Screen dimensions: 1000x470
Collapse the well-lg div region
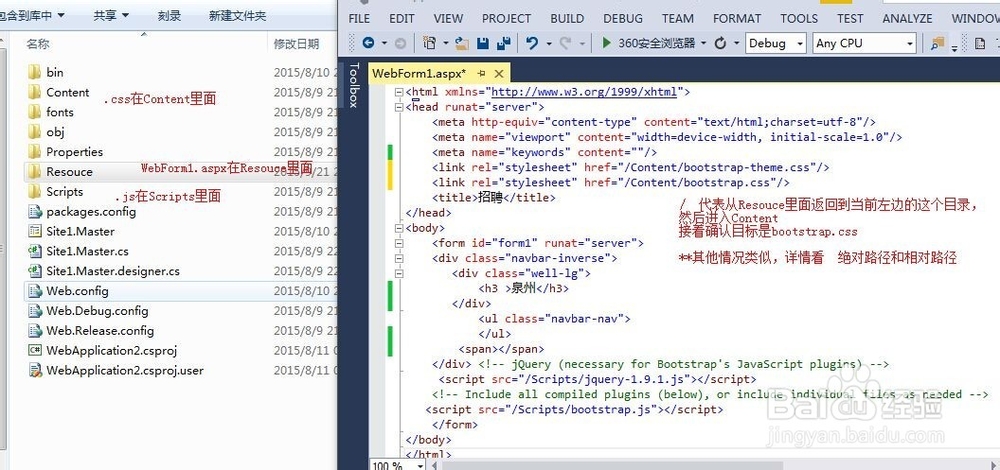coord(399,274)
